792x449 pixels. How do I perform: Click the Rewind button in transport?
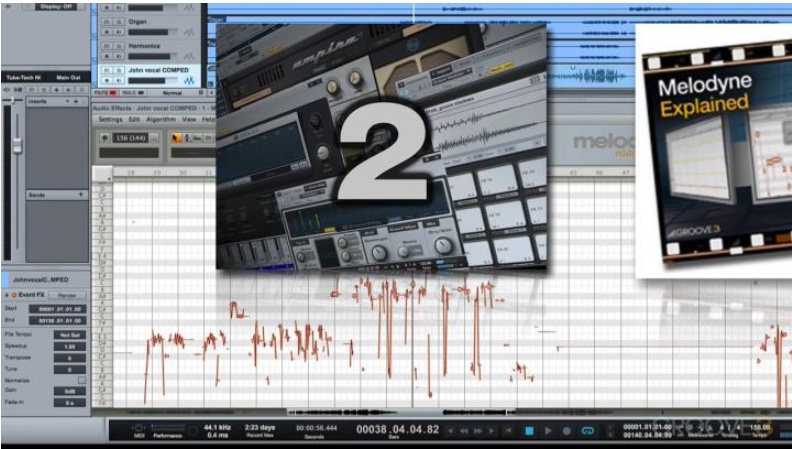464,431
